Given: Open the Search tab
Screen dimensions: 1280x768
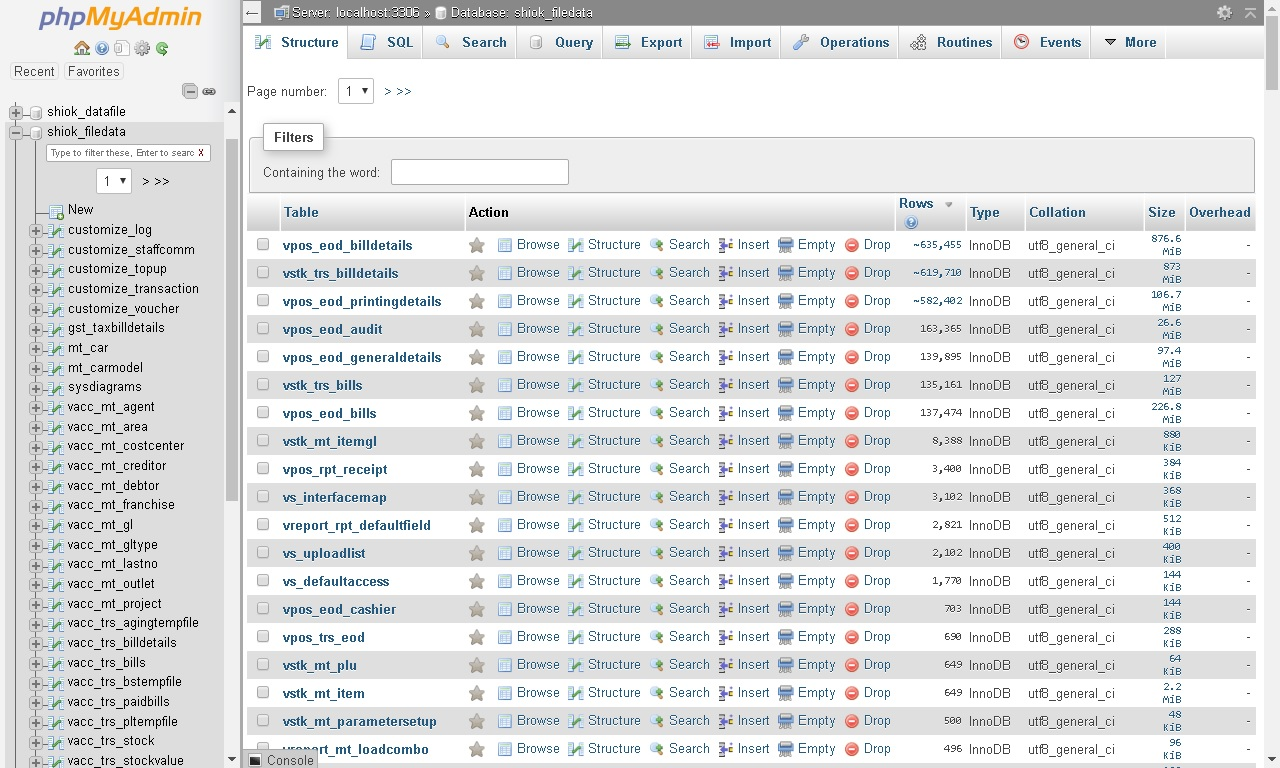Looking at the screenshot, I should click(x=470, y=42).
